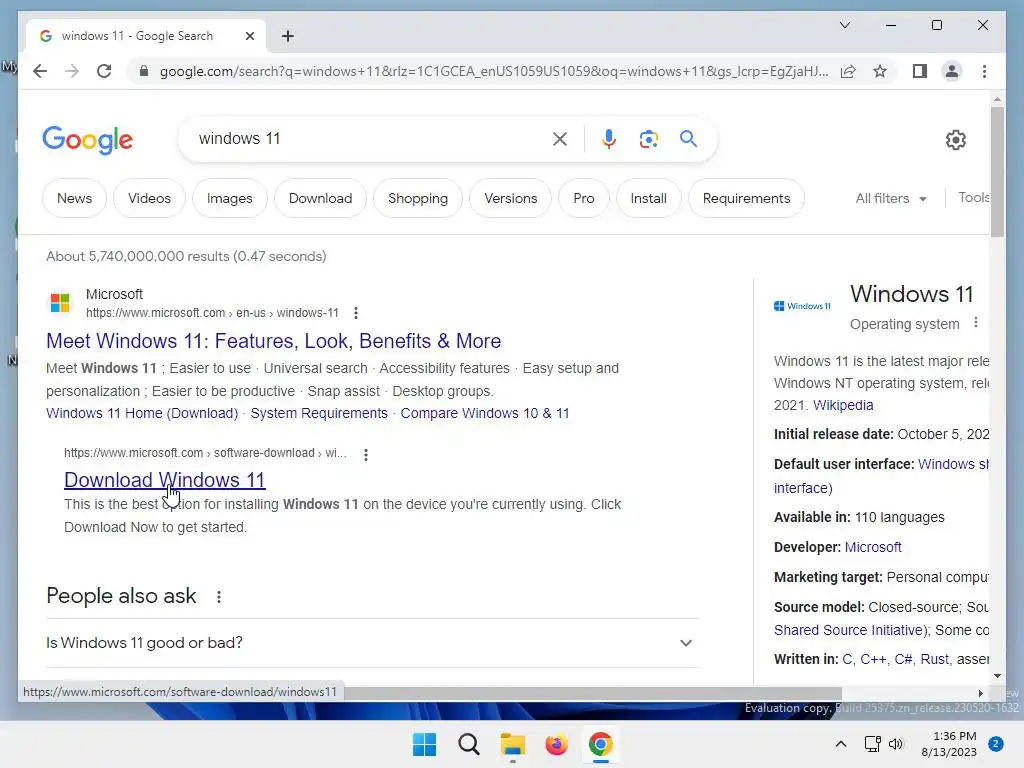Screen dimensions: 1024x768
Task: Select the Download filter chip
Action: pyautogui.click(x=320, y=198)
